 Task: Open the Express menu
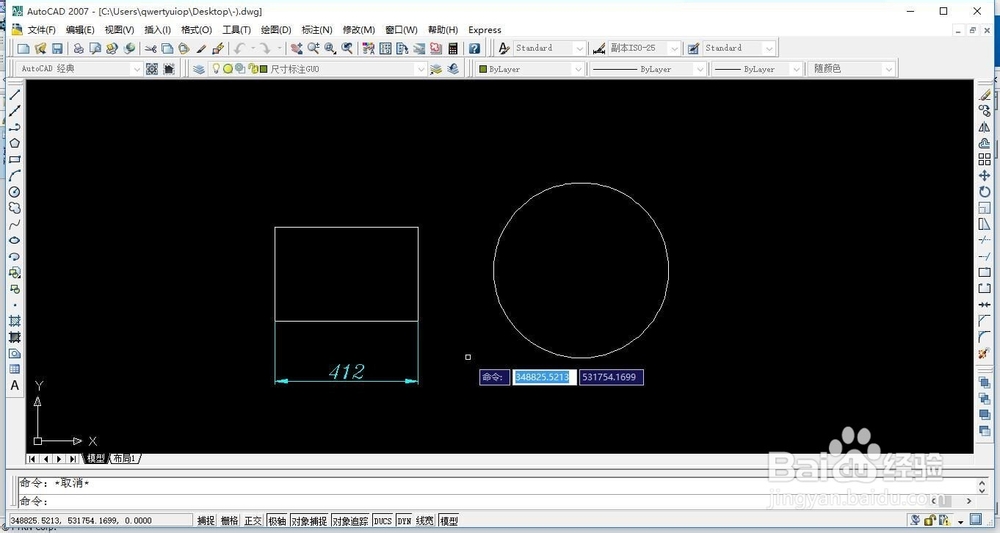tap(485, 30)
